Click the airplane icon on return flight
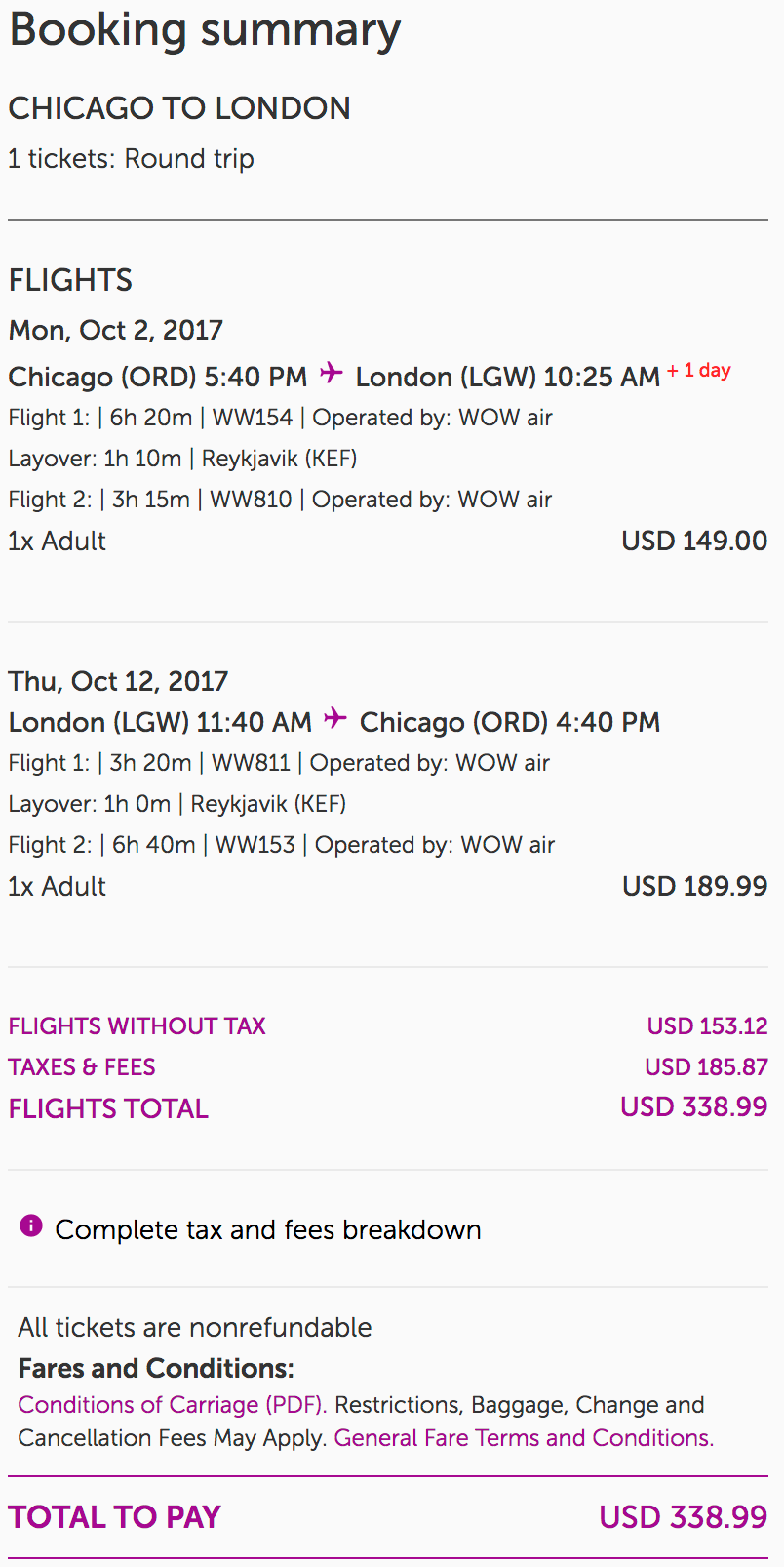The image size is (784, 1567). click(x=335, y=718)
